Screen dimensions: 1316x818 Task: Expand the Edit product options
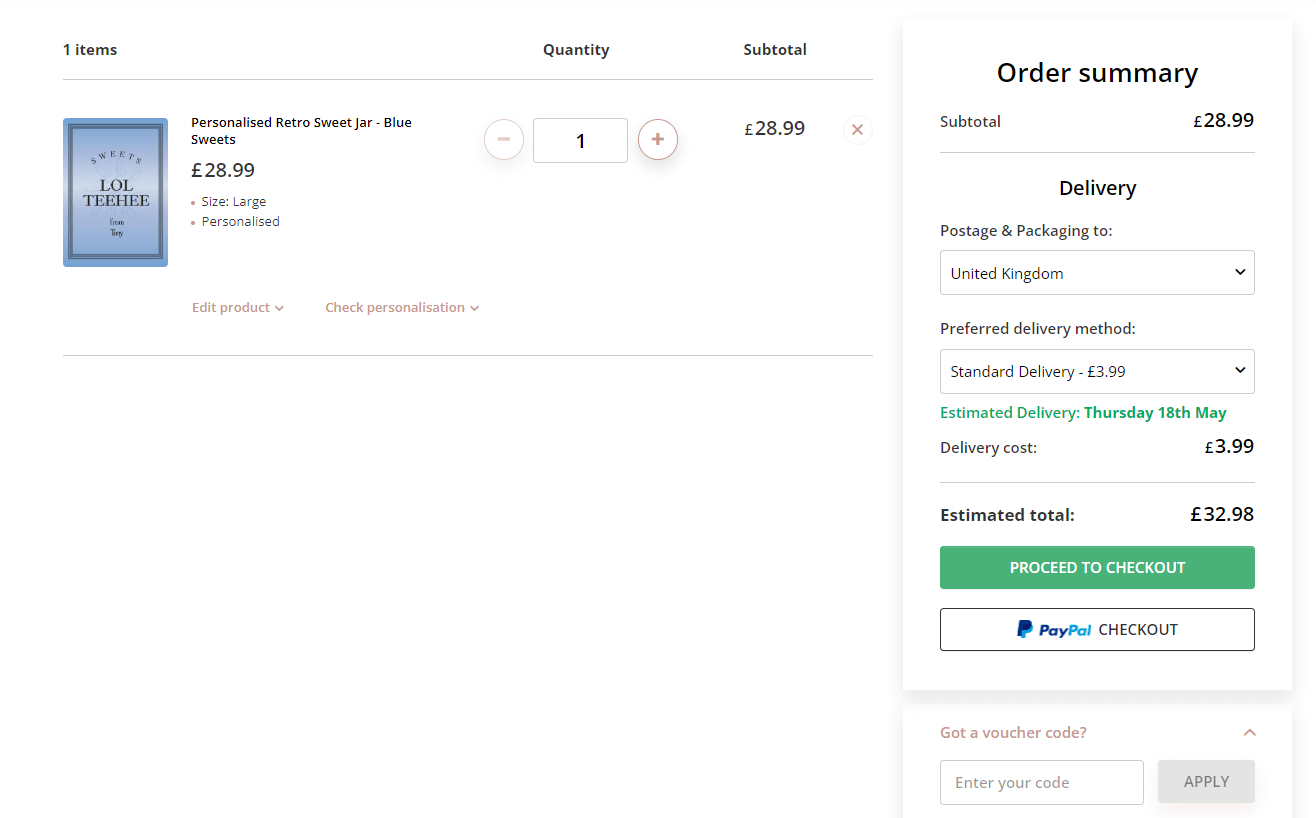click(x=230, y=307)
